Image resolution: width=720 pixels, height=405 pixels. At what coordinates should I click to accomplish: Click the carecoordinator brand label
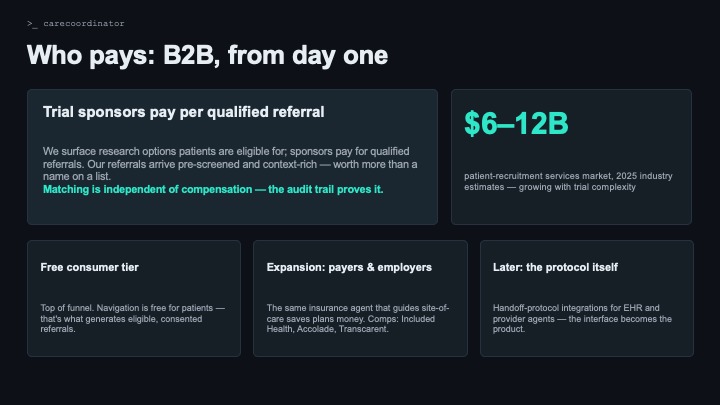(x=84, y=23)
